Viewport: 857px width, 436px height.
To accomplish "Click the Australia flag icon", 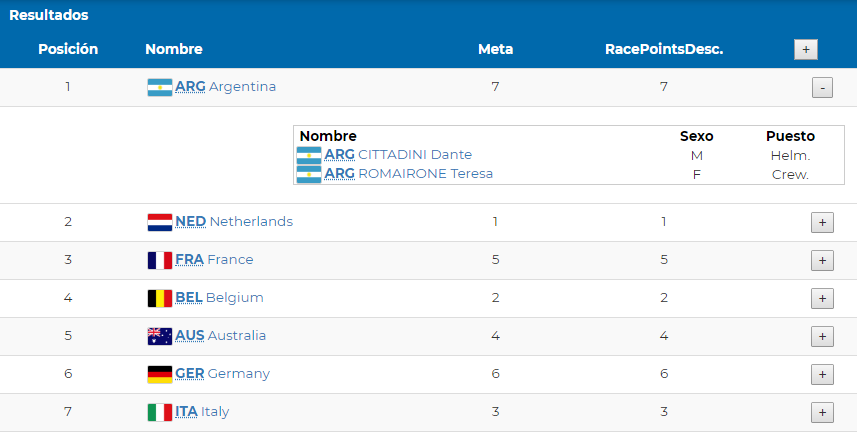I will [x=160, y=336].
